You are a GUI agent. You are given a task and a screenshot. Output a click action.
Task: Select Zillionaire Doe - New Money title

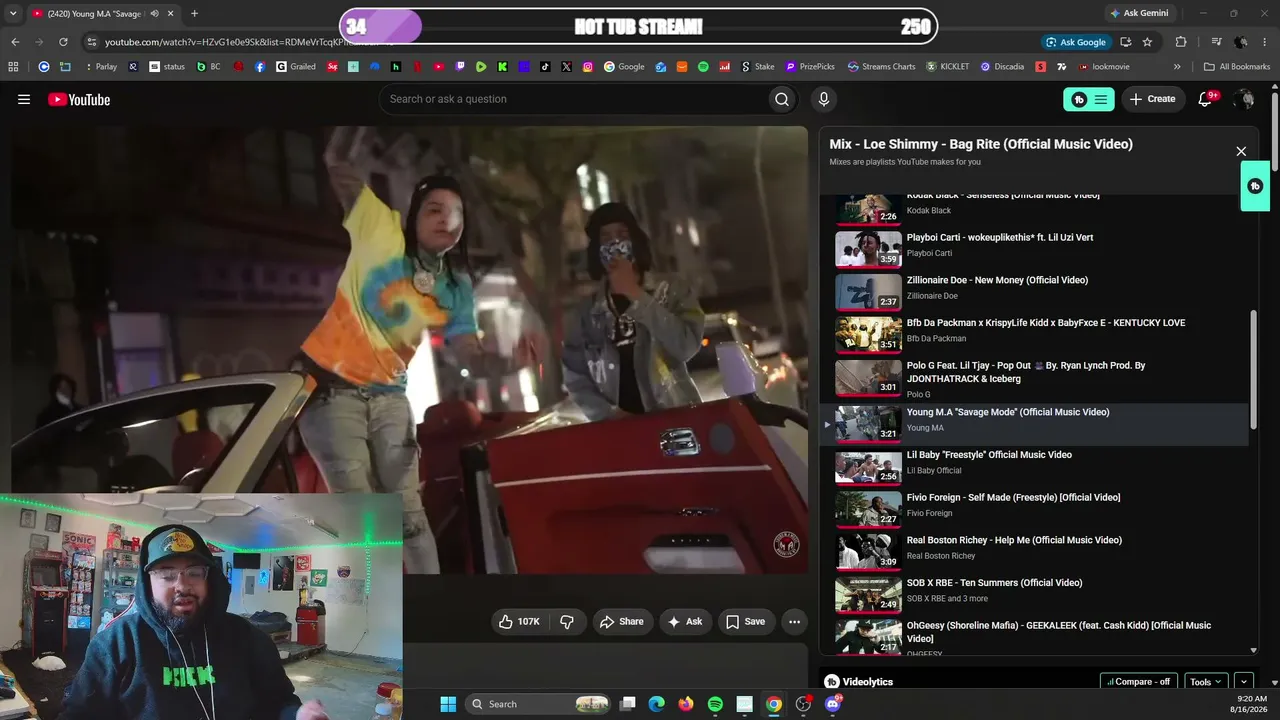click(997, 280)
